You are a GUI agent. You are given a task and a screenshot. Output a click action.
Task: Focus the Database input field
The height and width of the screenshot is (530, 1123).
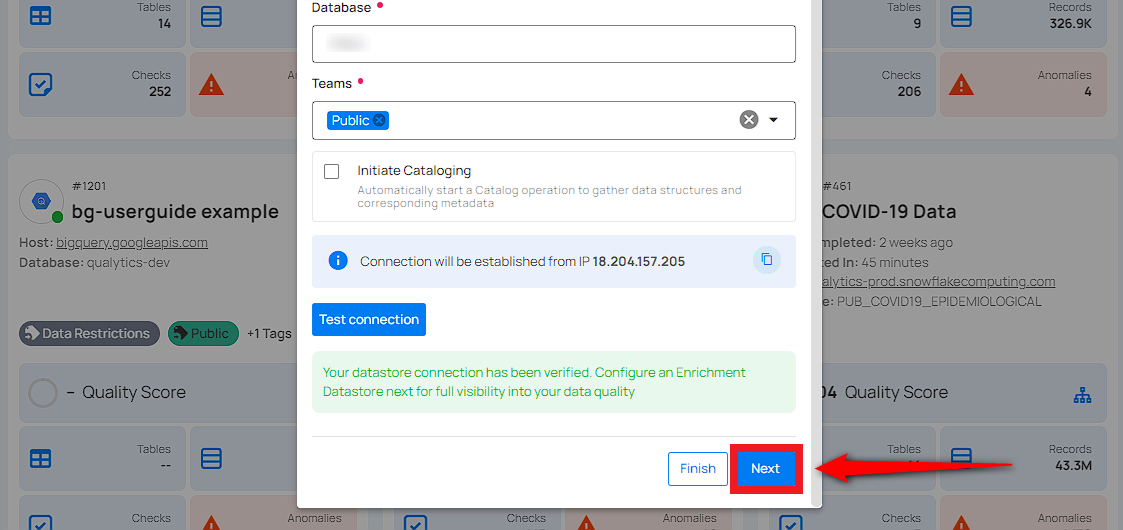pos(553,44)
